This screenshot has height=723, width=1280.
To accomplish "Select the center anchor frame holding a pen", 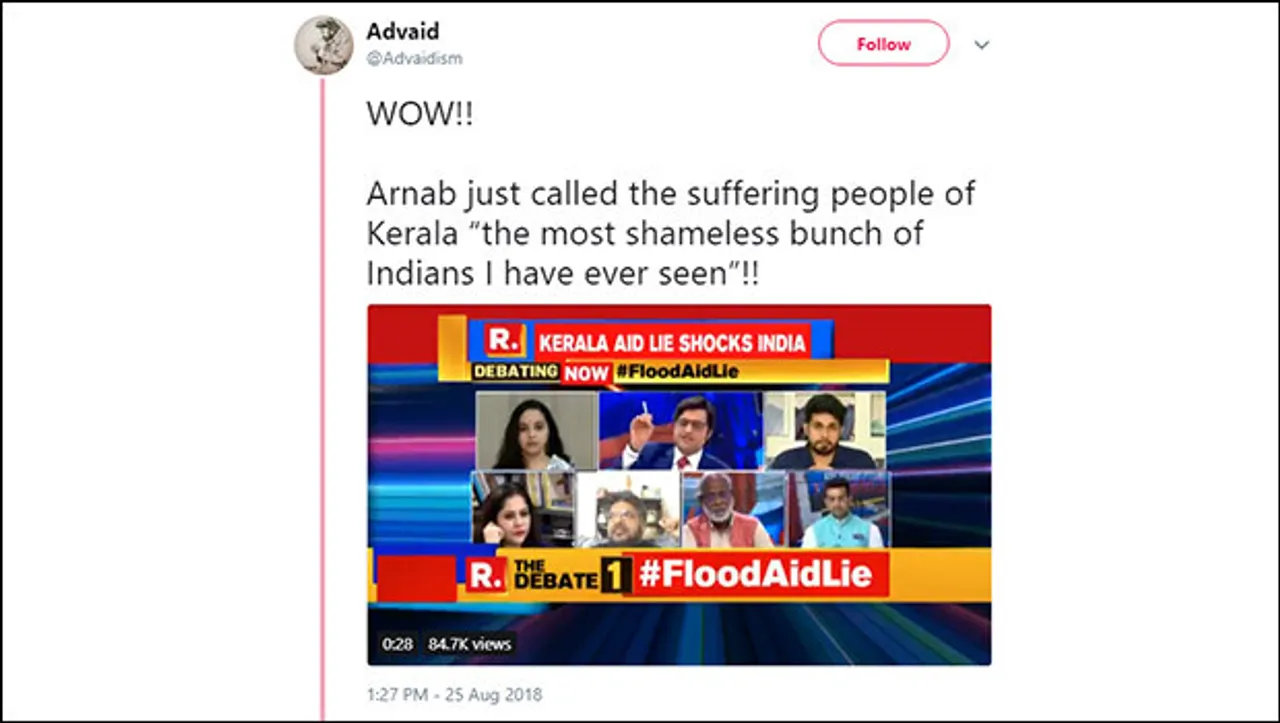I will coord(680,430).
